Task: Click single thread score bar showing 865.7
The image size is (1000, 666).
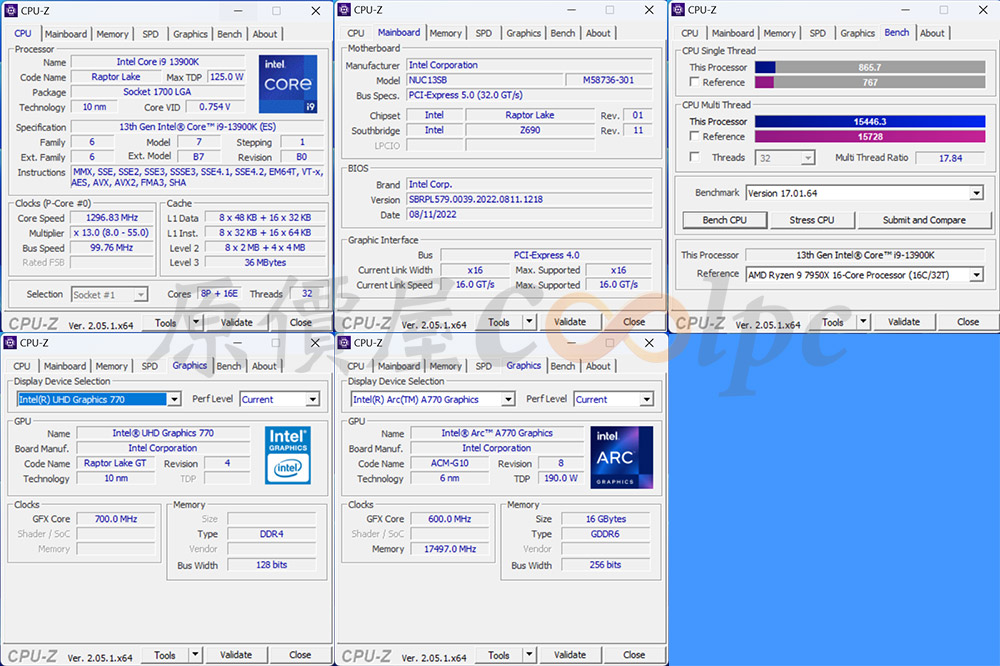Action: (x=870, y=67)
